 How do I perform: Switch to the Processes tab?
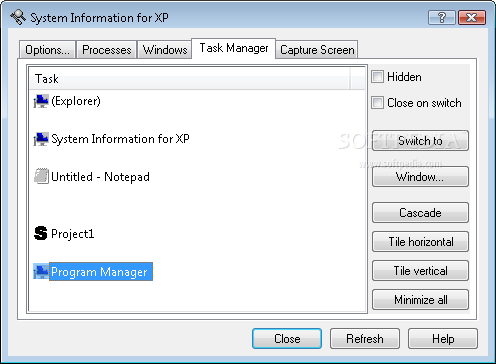107,50
